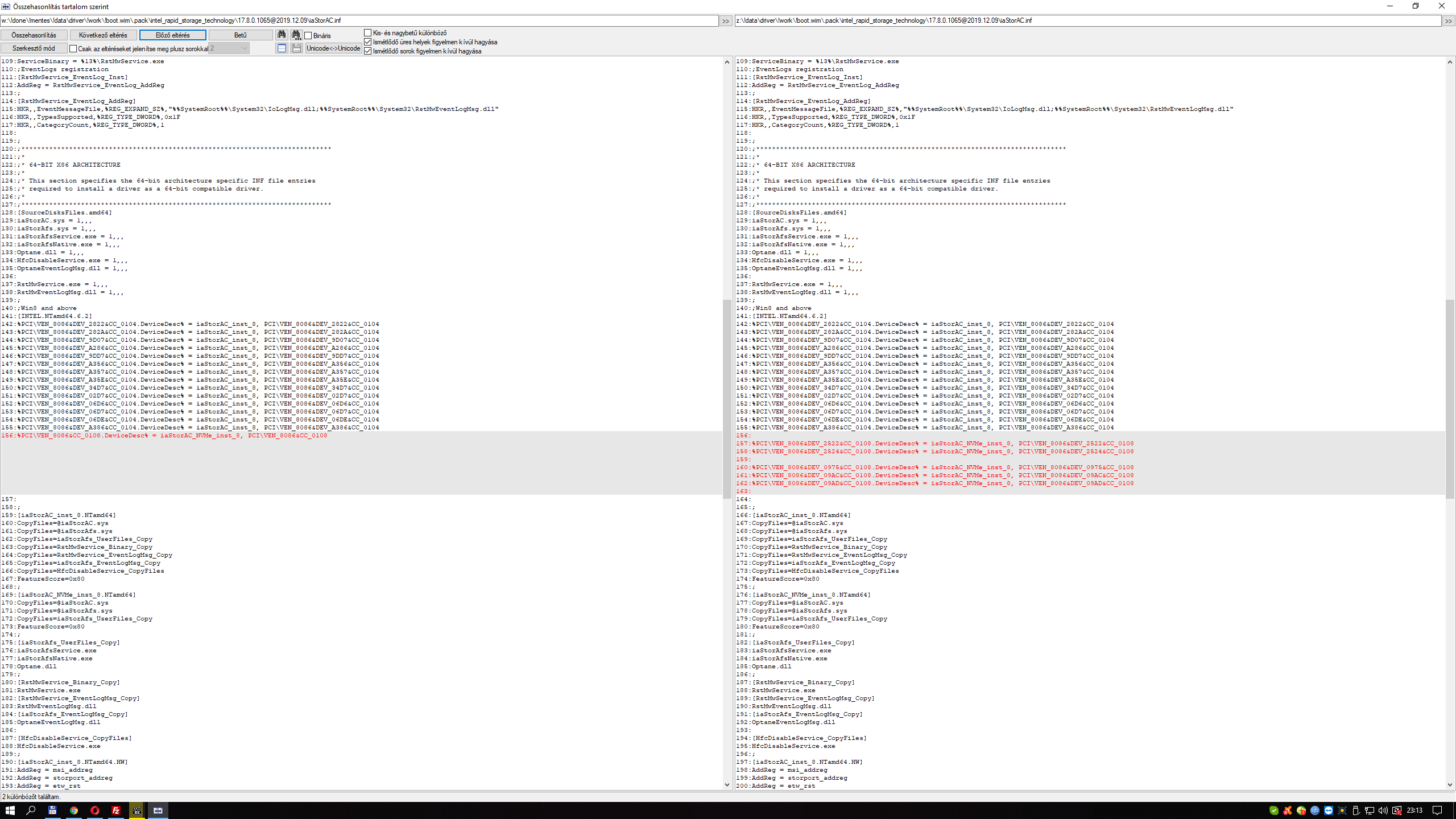This screenshot has width=1456, height=819.
Task: Click the window icon in title bar
Action: tap(6, 6)
